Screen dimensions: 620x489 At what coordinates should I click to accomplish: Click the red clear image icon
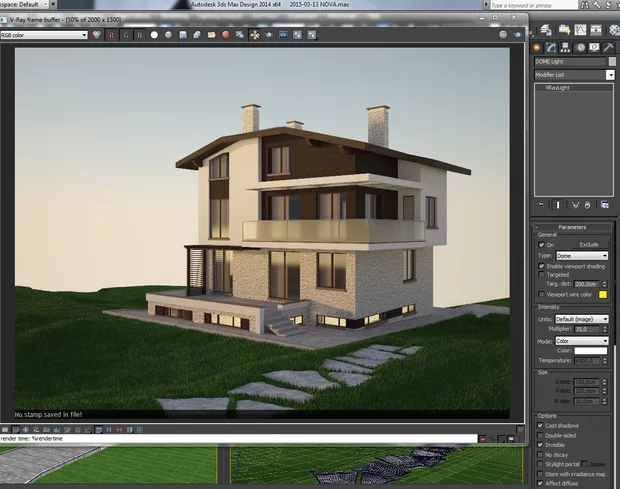226,35
